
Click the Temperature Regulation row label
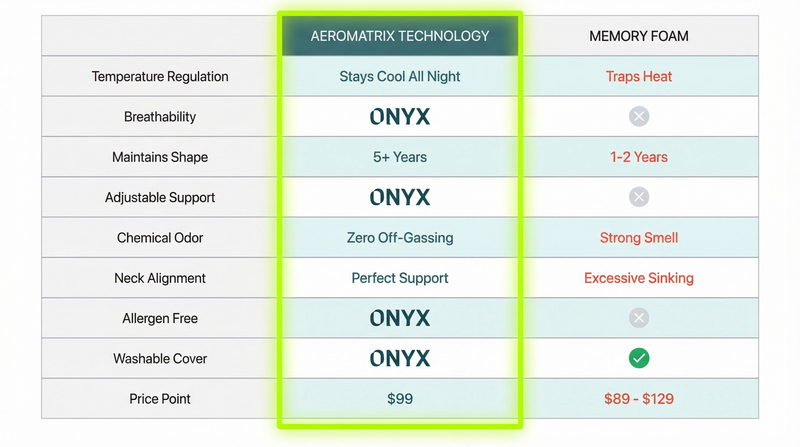point(160,77)
